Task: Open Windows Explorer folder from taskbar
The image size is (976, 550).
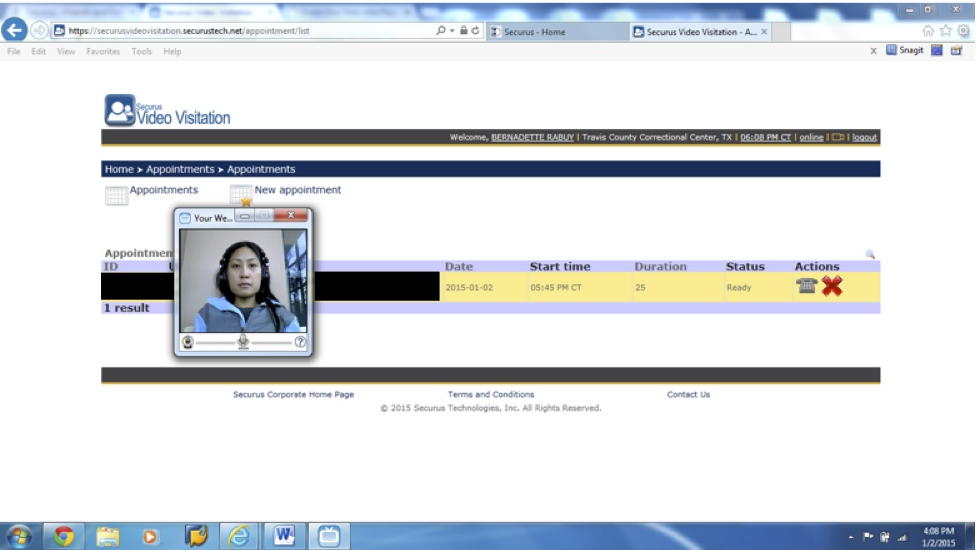Action: pos(108,536)
